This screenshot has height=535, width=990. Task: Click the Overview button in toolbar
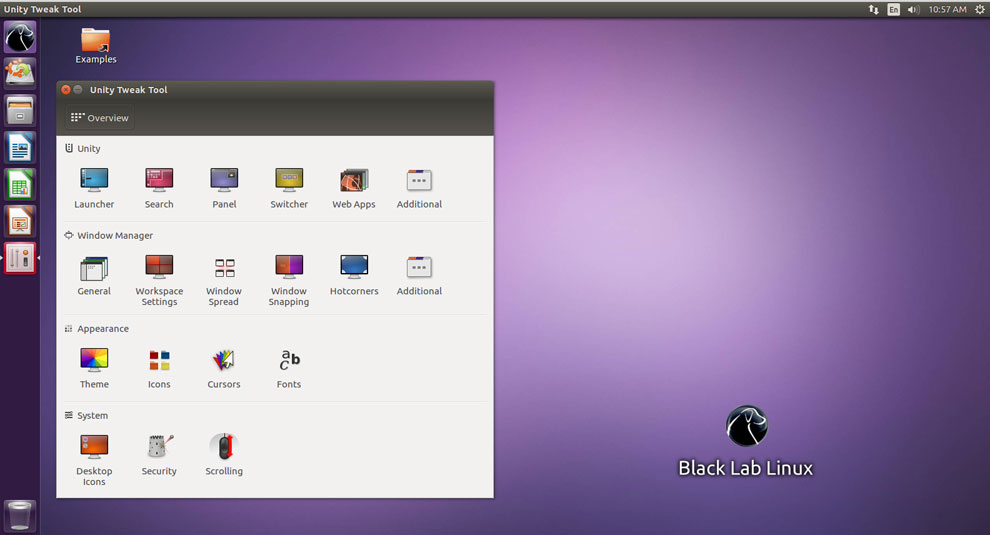coord(100,117)
